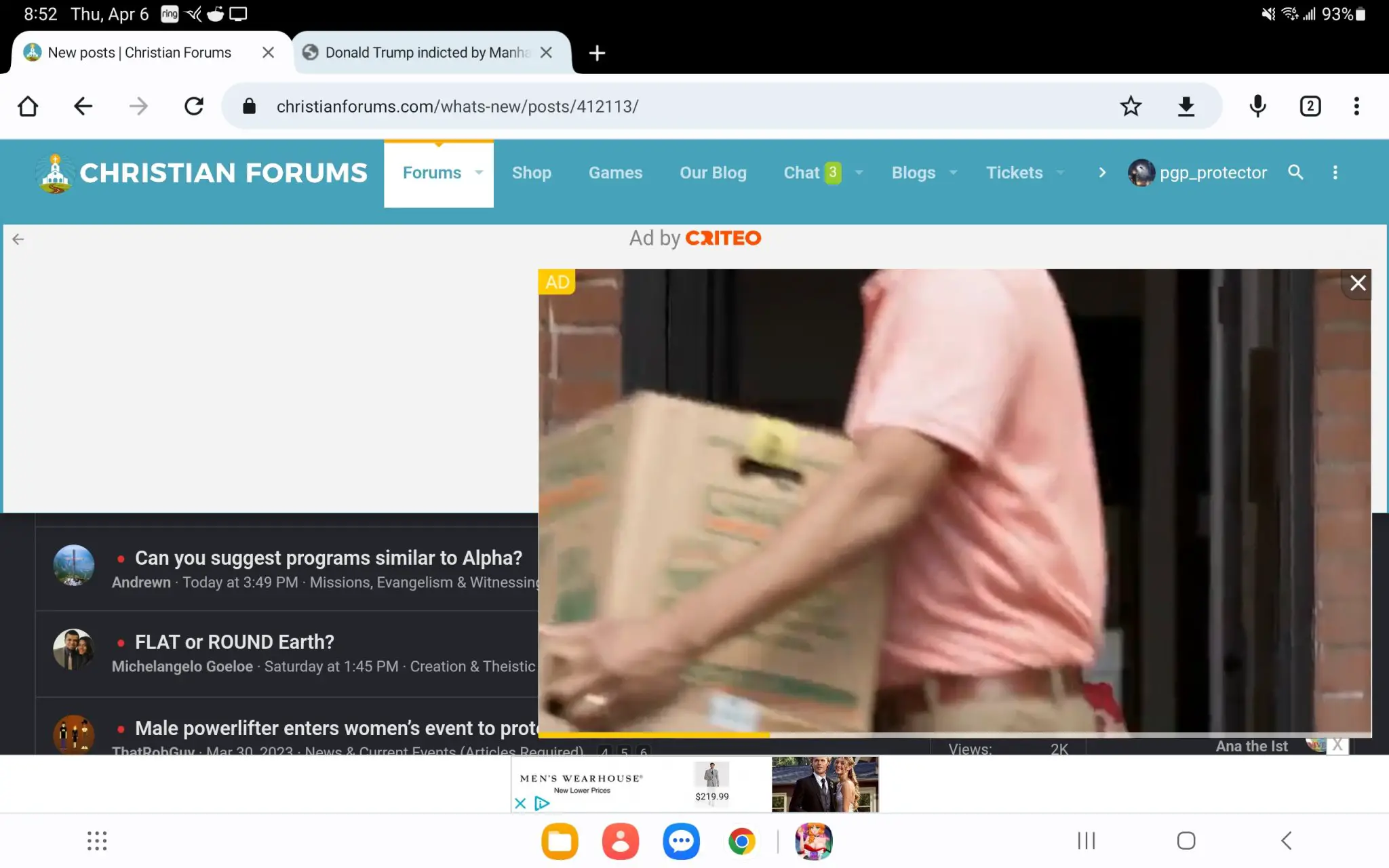Activate voice search microphone icon
The image size is (1389, 868).
(1257, 106)
